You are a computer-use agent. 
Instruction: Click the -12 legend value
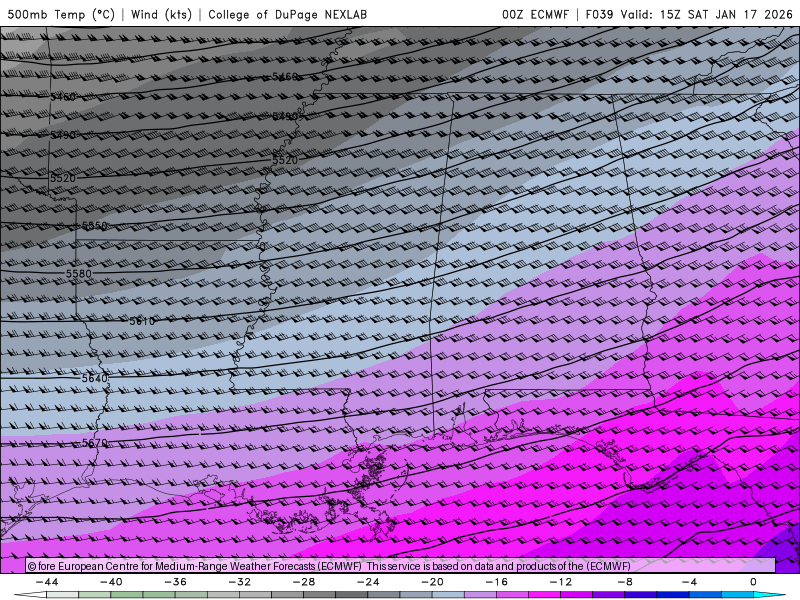[561, 582]
